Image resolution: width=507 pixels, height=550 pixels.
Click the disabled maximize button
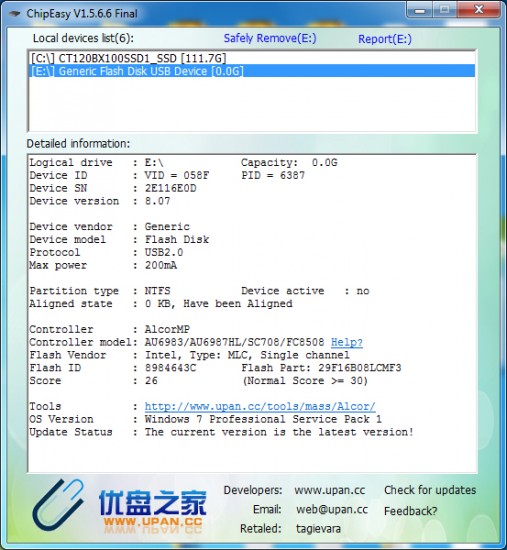click(x=445, y=10)
